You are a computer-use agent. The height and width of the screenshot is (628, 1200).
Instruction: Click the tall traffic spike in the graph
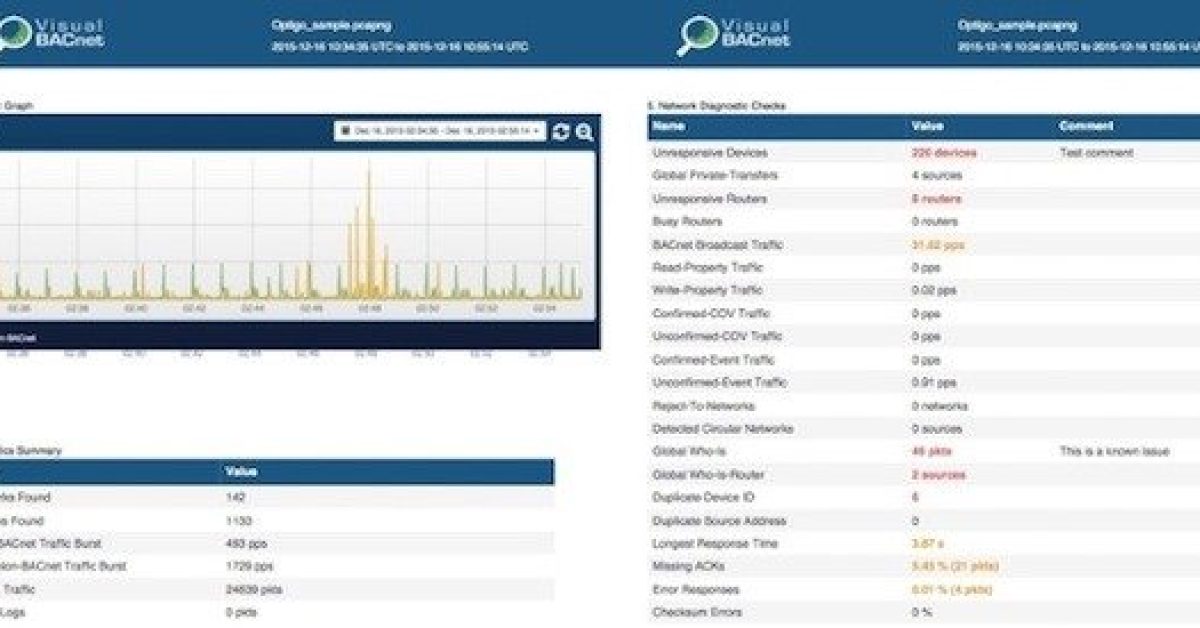pyautogui.click(x=368, y=233)
